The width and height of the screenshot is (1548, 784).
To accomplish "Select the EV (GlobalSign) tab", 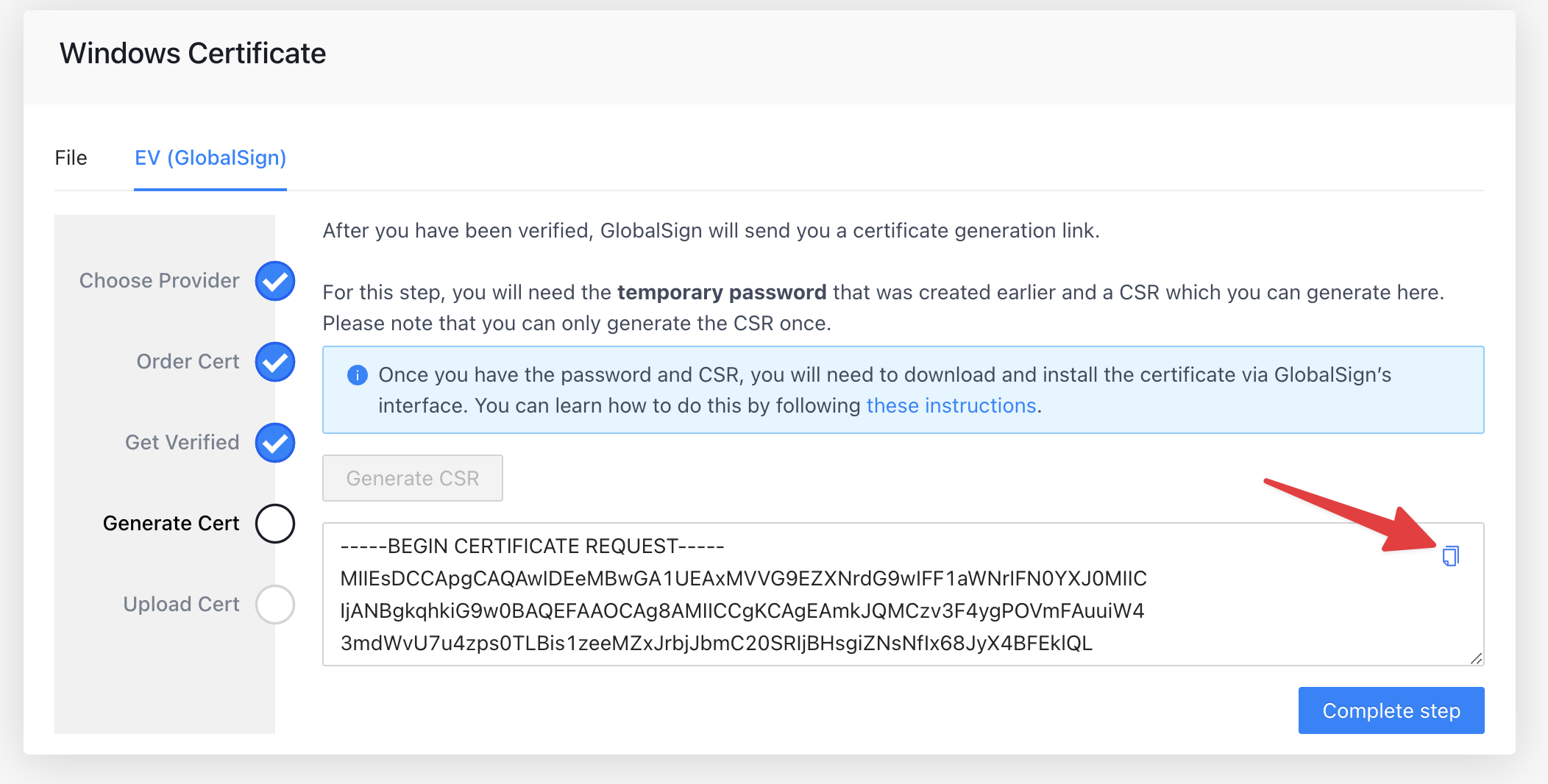I will (x=210, y=157).
